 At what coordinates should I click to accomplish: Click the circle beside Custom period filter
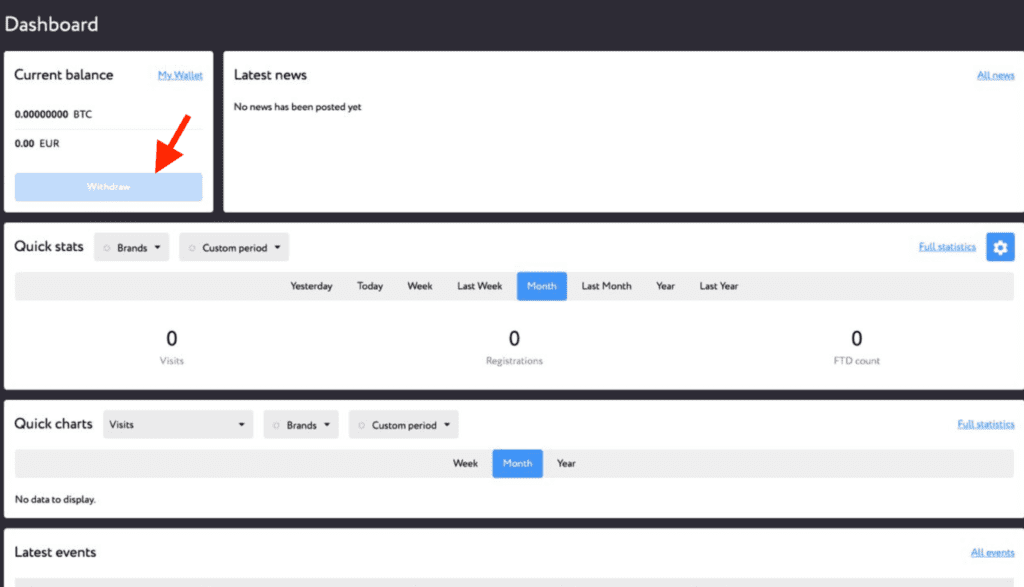pos(190,247)
